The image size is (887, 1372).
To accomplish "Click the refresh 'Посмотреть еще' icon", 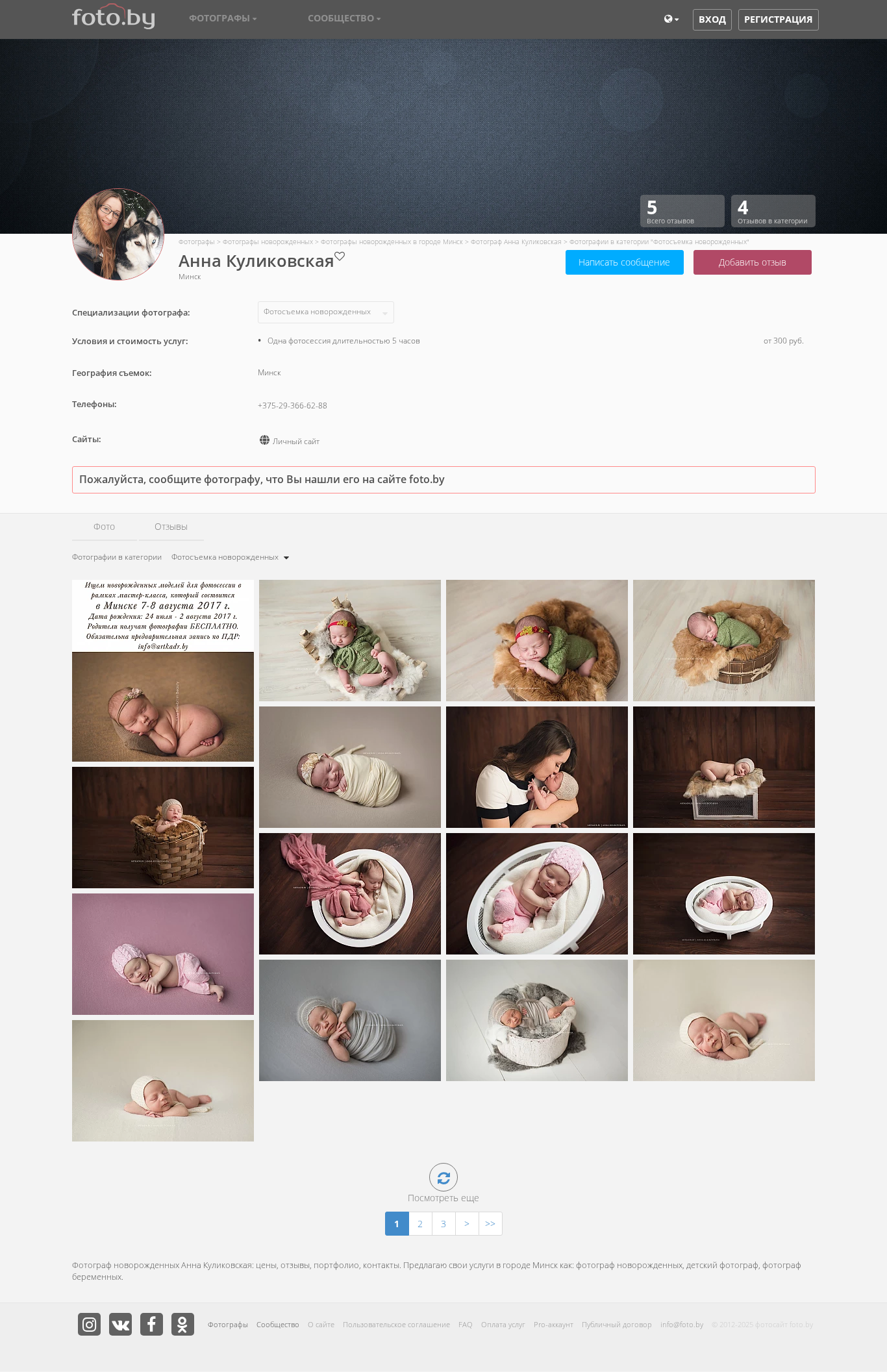I will pos(443,1177).
